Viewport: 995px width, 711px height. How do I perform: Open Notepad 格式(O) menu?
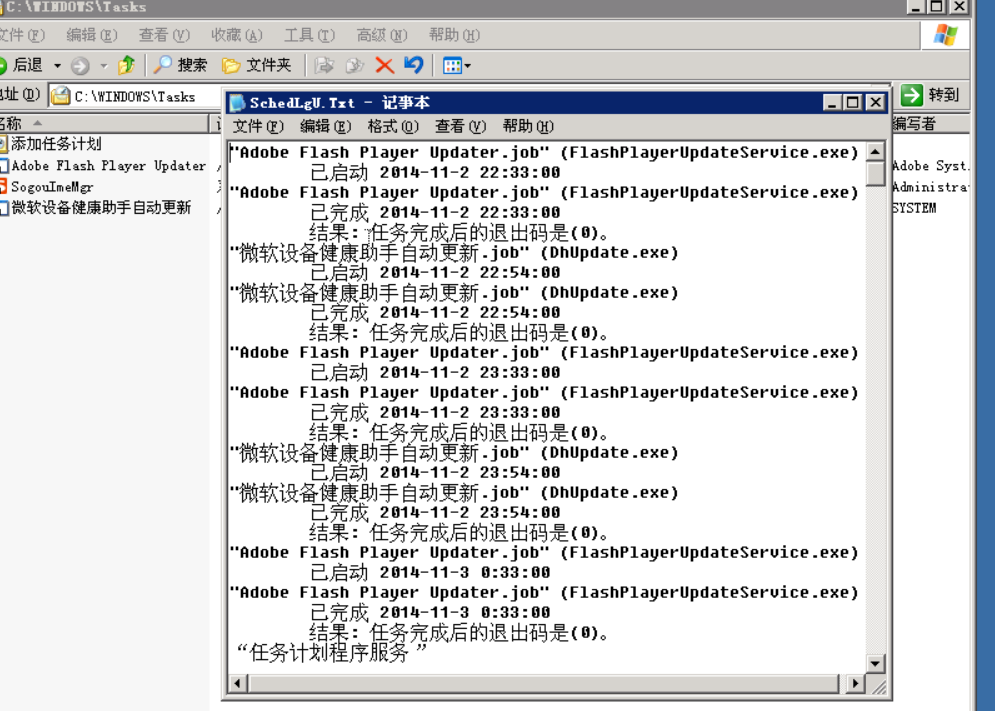coord(393,126)
